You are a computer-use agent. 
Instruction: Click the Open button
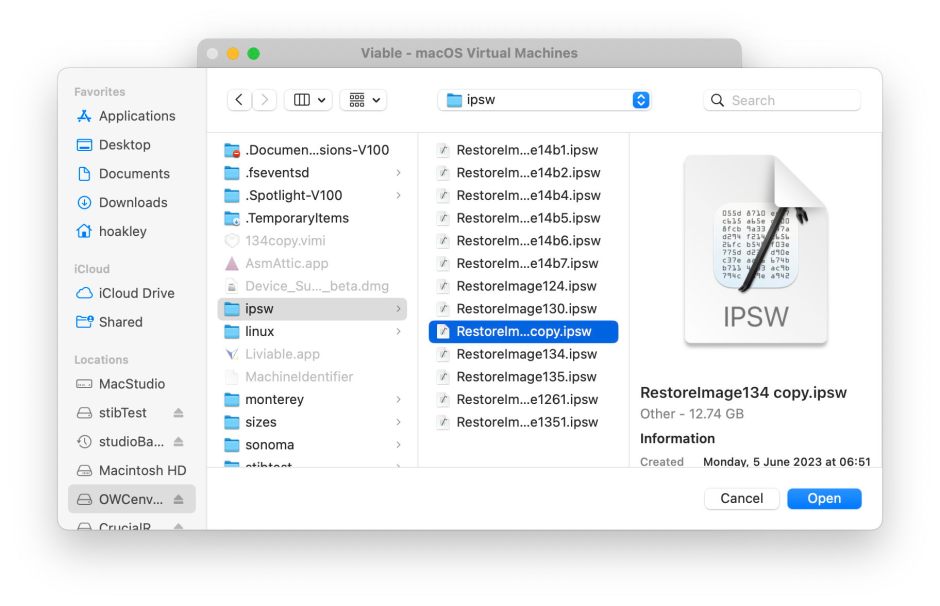coord(823,498)
